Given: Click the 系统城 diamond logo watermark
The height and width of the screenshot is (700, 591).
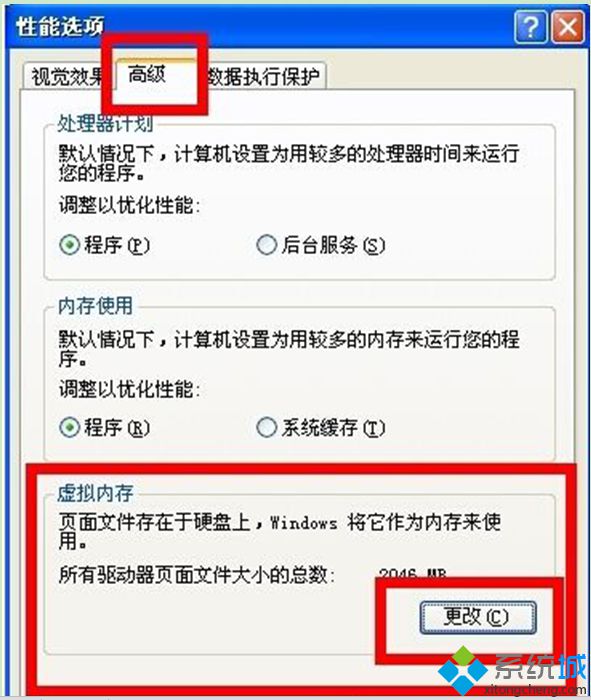Looking at the screenshot, I should pos(462,670).
